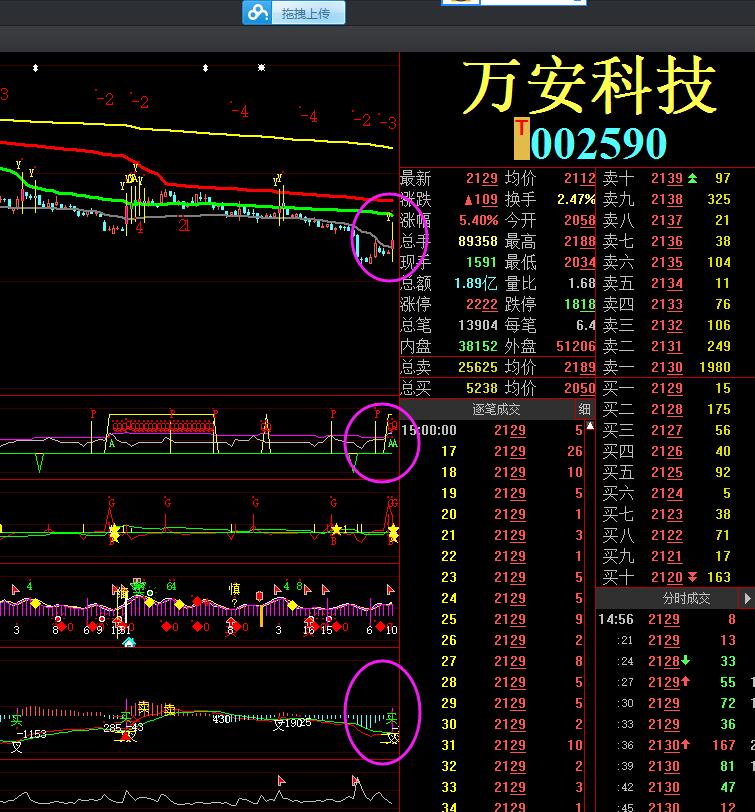The image size is (755, 812).
Task: Click the 15:00:00 tick row
Action: [492, 430]
